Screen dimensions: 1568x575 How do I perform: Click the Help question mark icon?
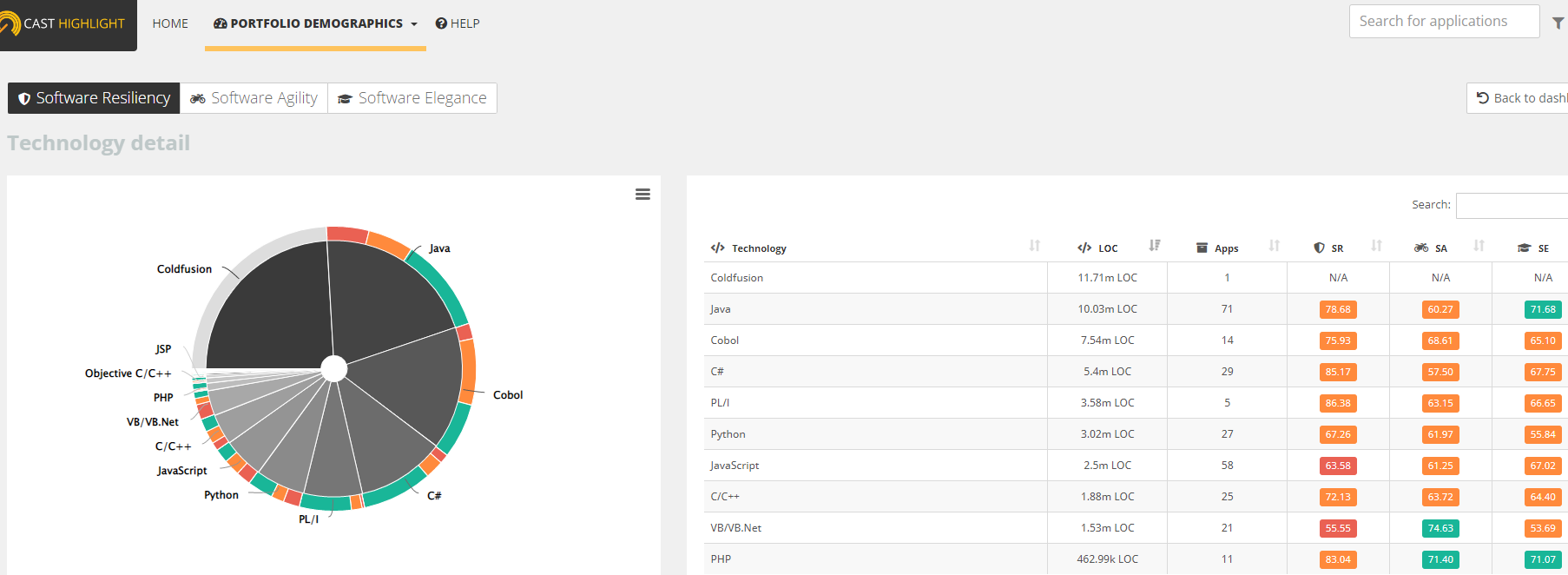point(441,23)
